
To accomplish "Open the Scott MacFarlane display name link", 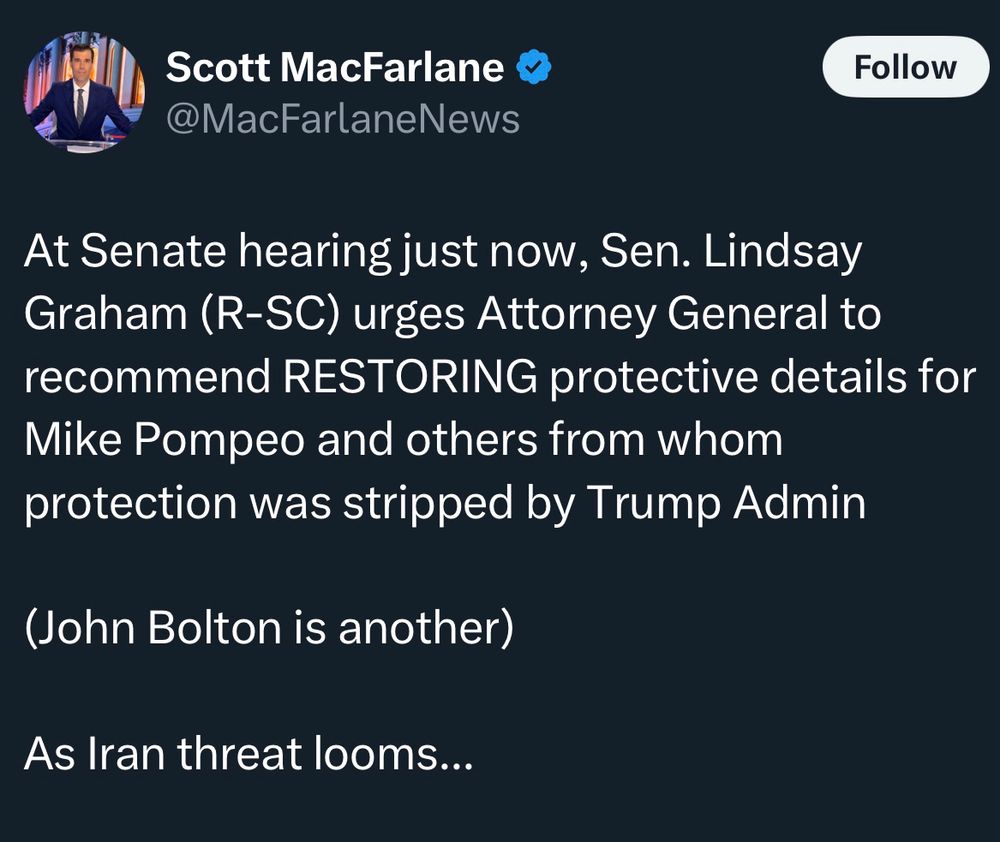I will 335,67.
